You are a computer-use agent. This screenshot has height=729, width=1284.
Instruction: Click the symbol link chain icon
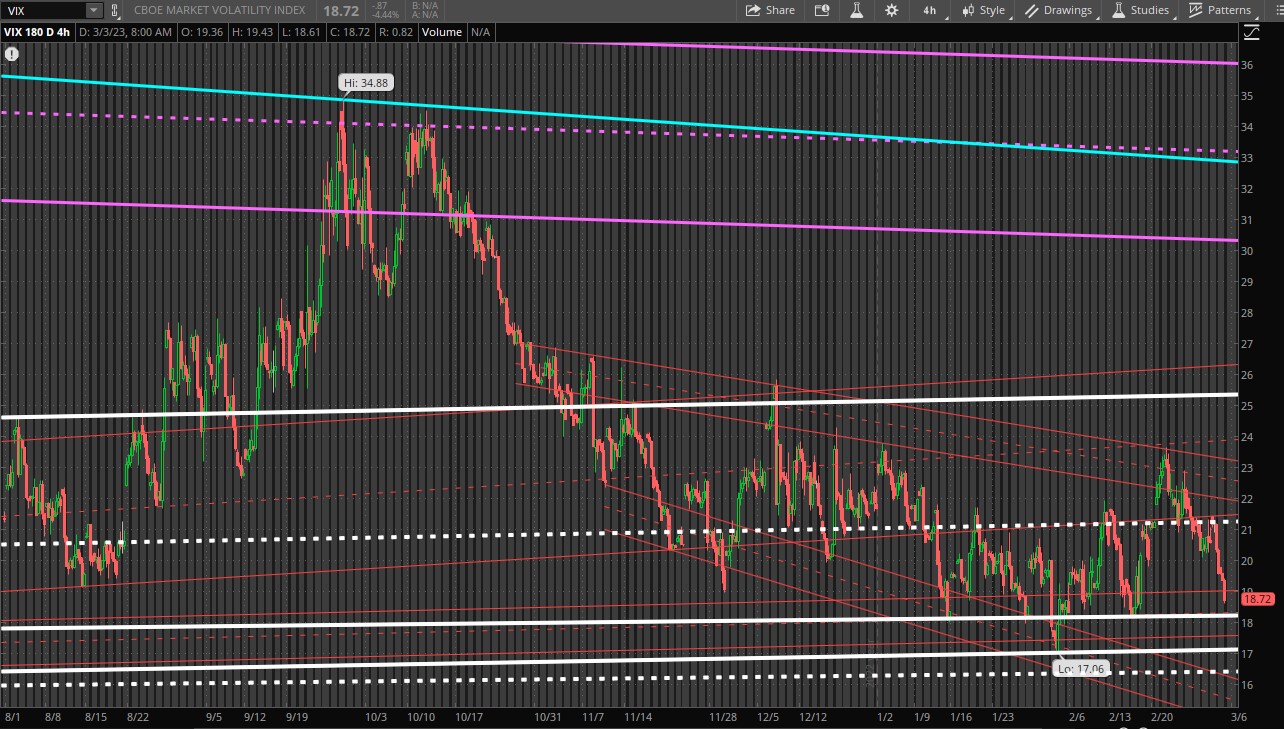(x=115, y=10)
